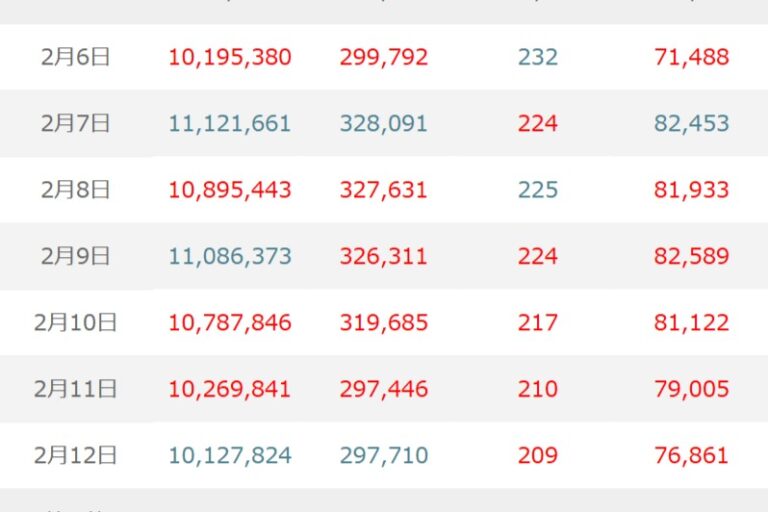Select the blue 11,121,661 figure
768x512 pixels.
(230, 124)
